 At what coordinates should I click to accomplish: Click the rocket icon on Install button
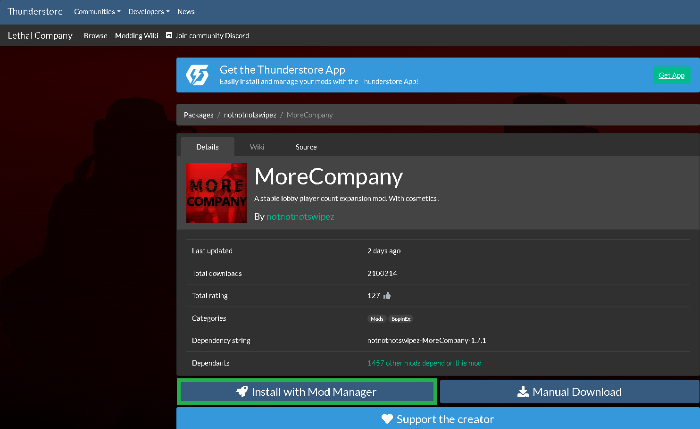tap(242, 392)
